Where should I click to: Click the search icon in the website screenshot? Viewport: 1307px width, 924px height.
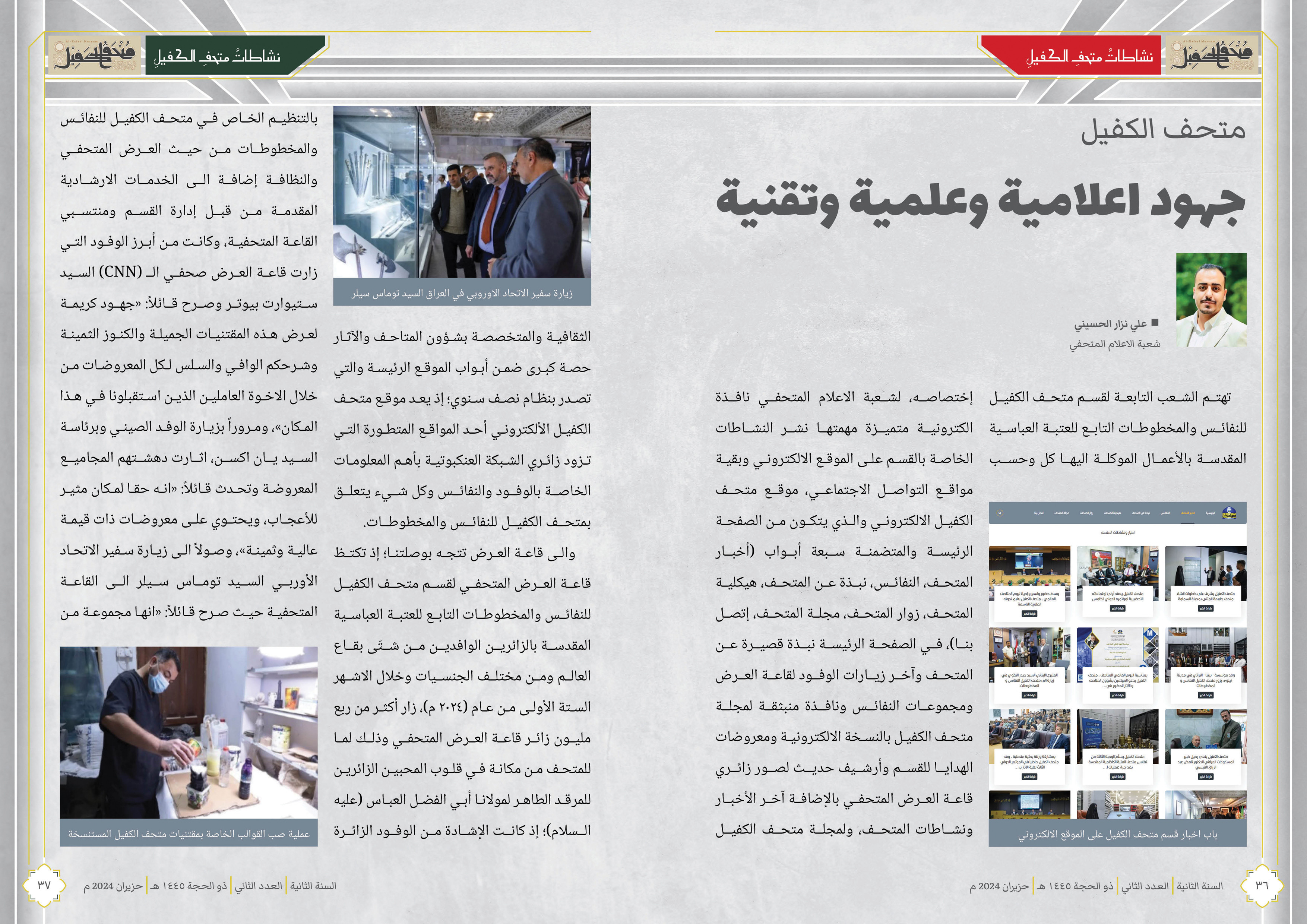coord(1000,513)
